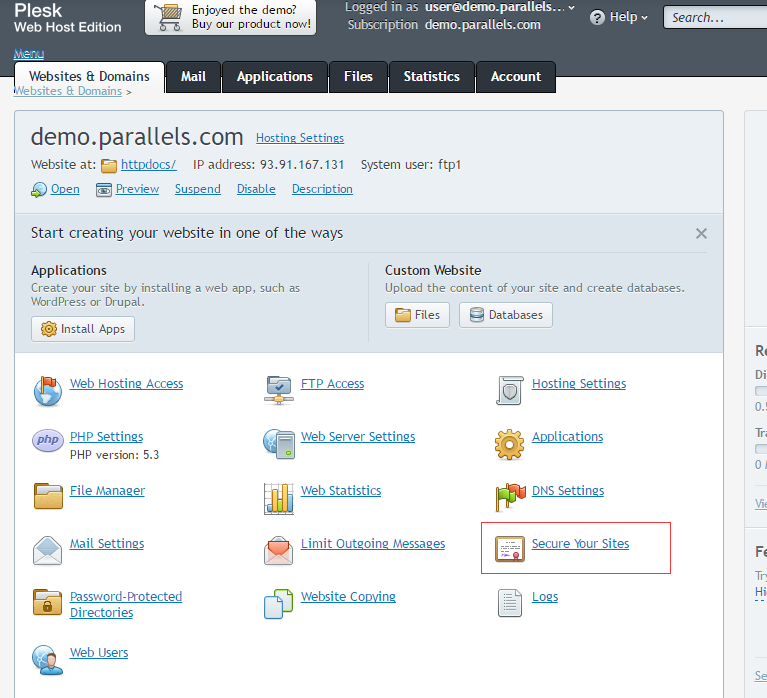
Task: Click the Plesk Web Host Edition logo
Action: (68, 18)
